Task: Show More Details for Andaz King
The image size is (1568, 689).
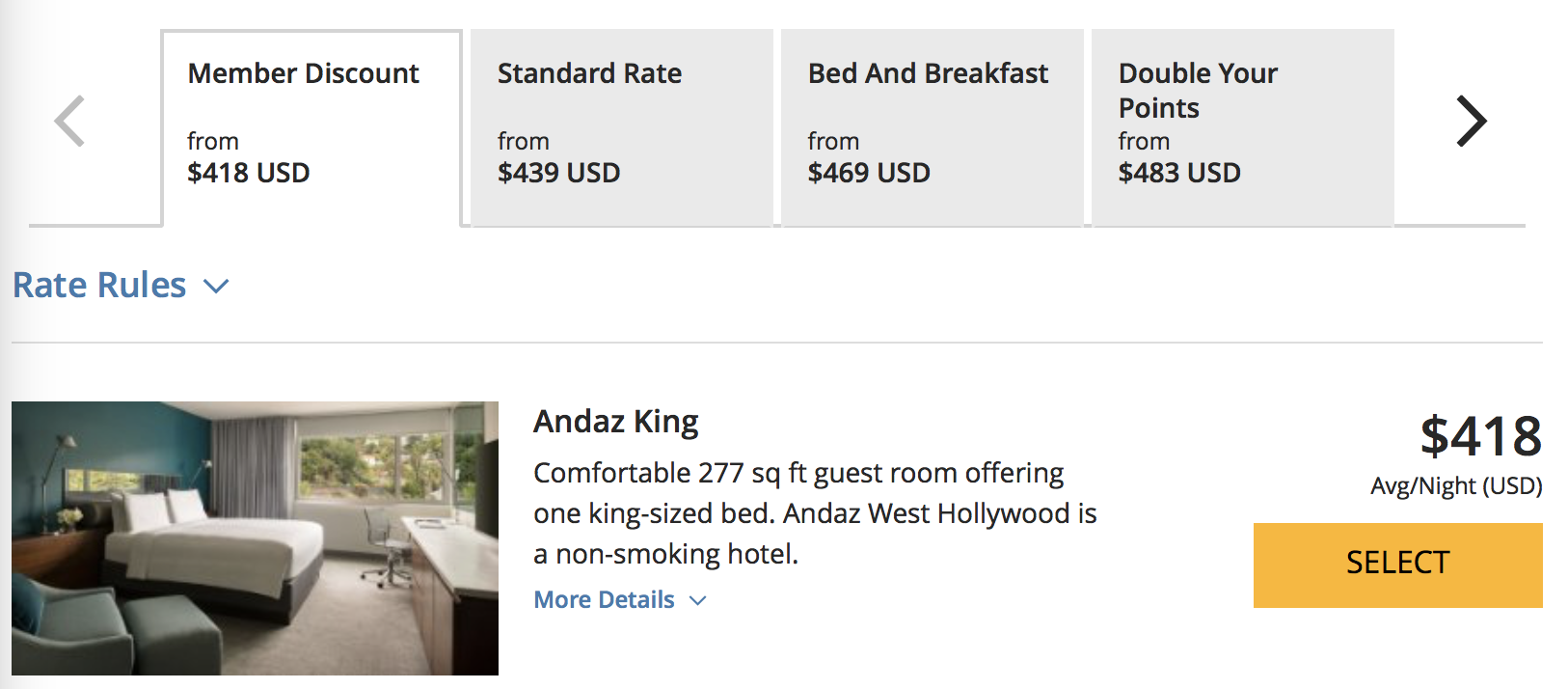Action: tap(605, 600)
